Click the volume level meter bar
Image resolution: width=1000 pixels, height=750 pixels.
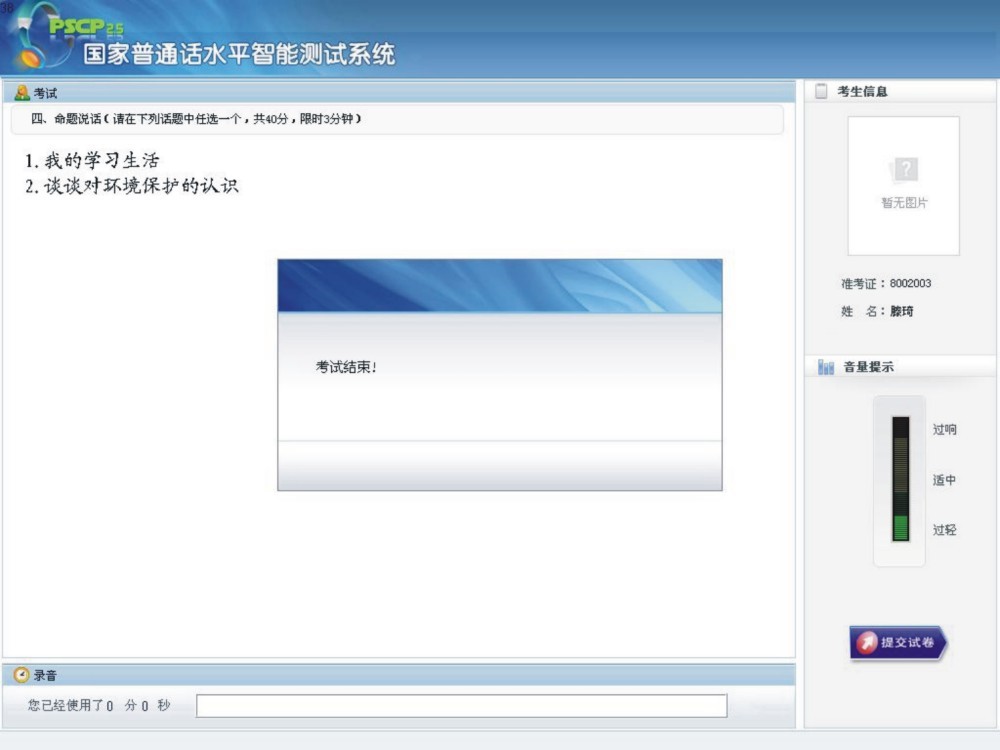900,479
